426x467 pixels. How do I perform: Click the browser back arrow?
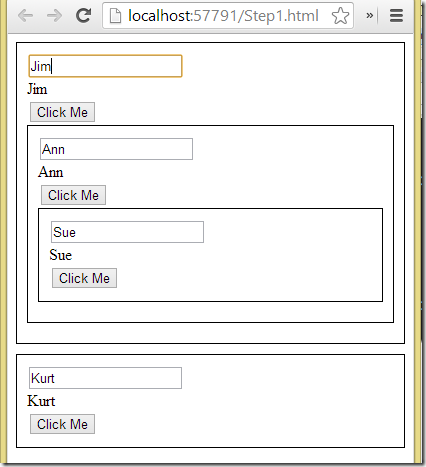tap(25, 16)
